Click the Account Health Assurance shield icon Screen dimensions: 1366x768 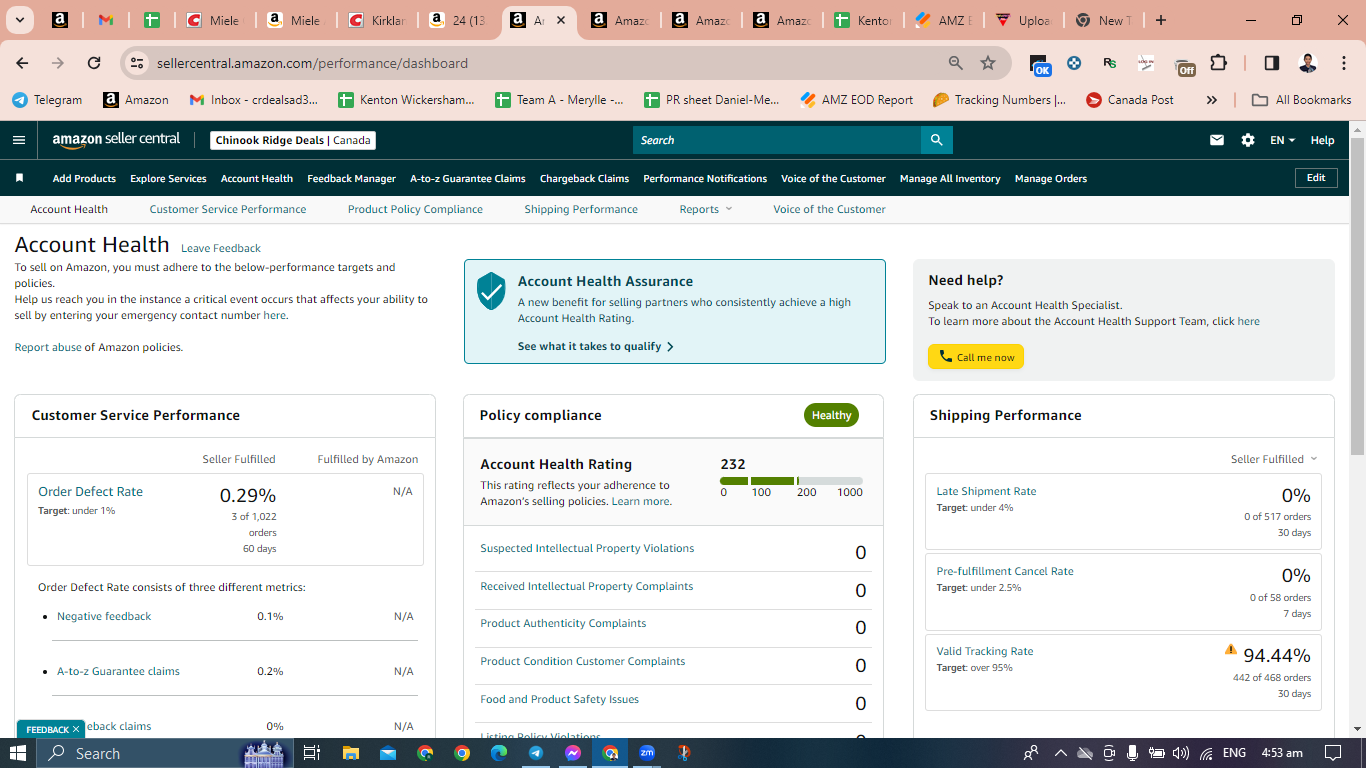(x=491, y=291)
